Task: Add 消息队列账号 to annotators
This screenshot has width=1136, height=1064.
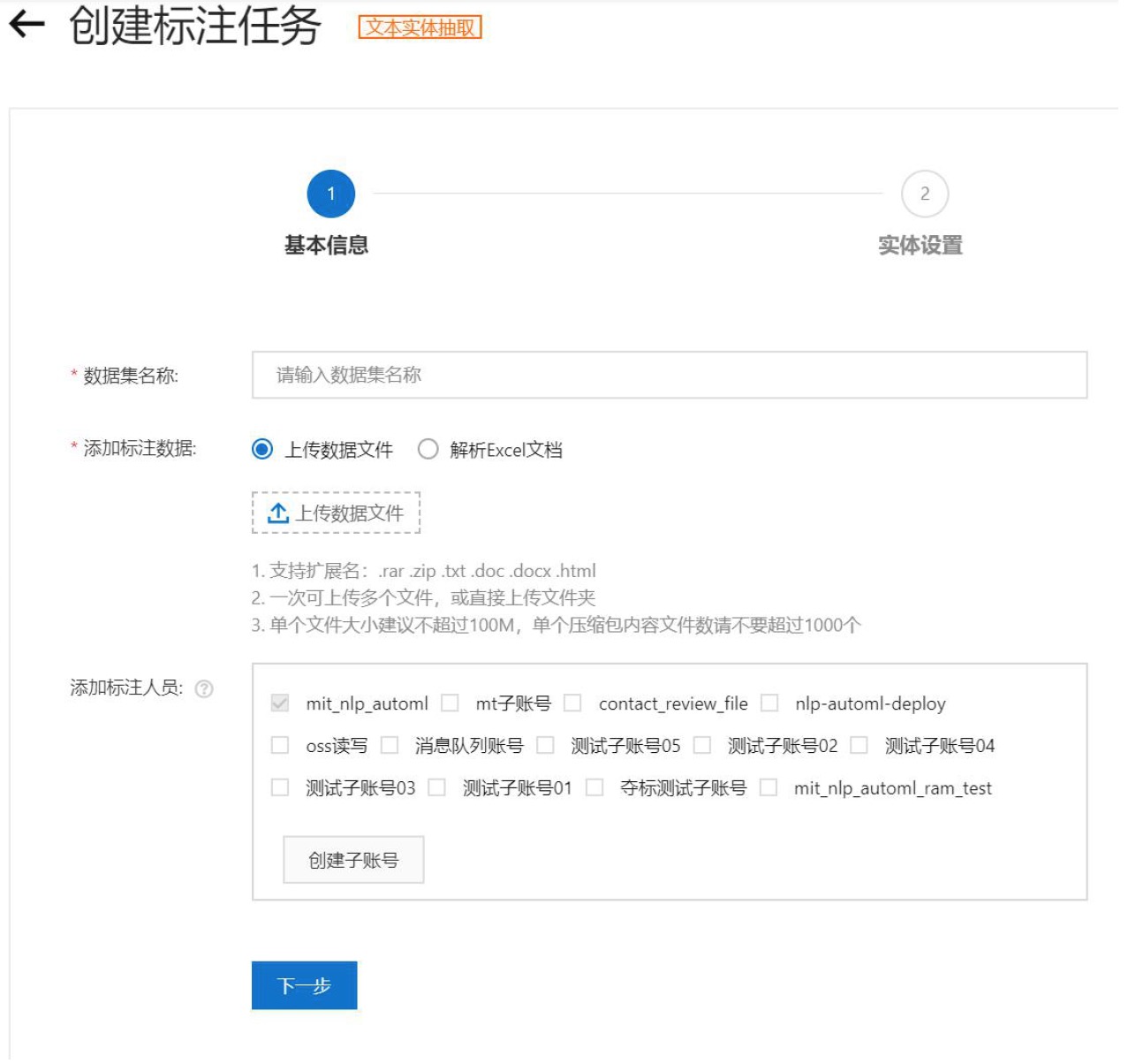Action: (390, 747)
